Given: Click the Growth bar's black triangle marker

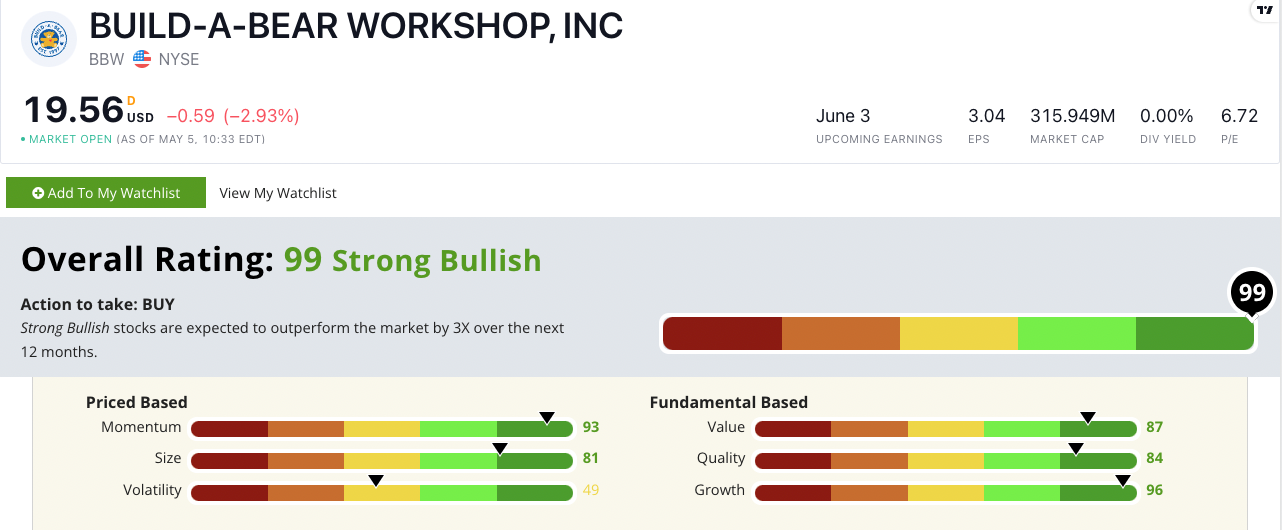Looking at the screenshot, I should pyautogui.click(x=1122, y=480).
